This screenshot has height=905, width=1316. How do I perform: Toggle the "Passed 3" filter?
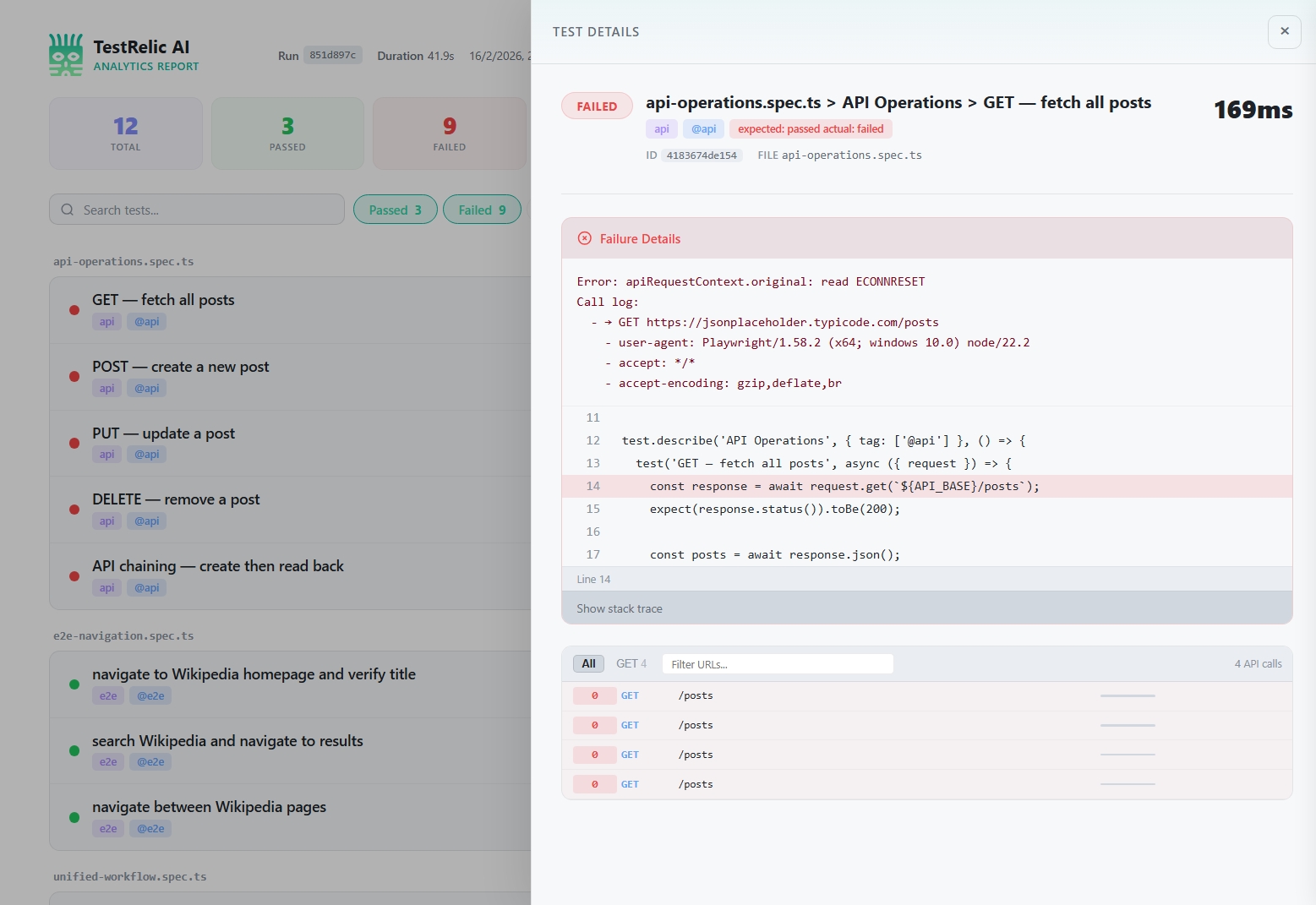pos(395,209)
